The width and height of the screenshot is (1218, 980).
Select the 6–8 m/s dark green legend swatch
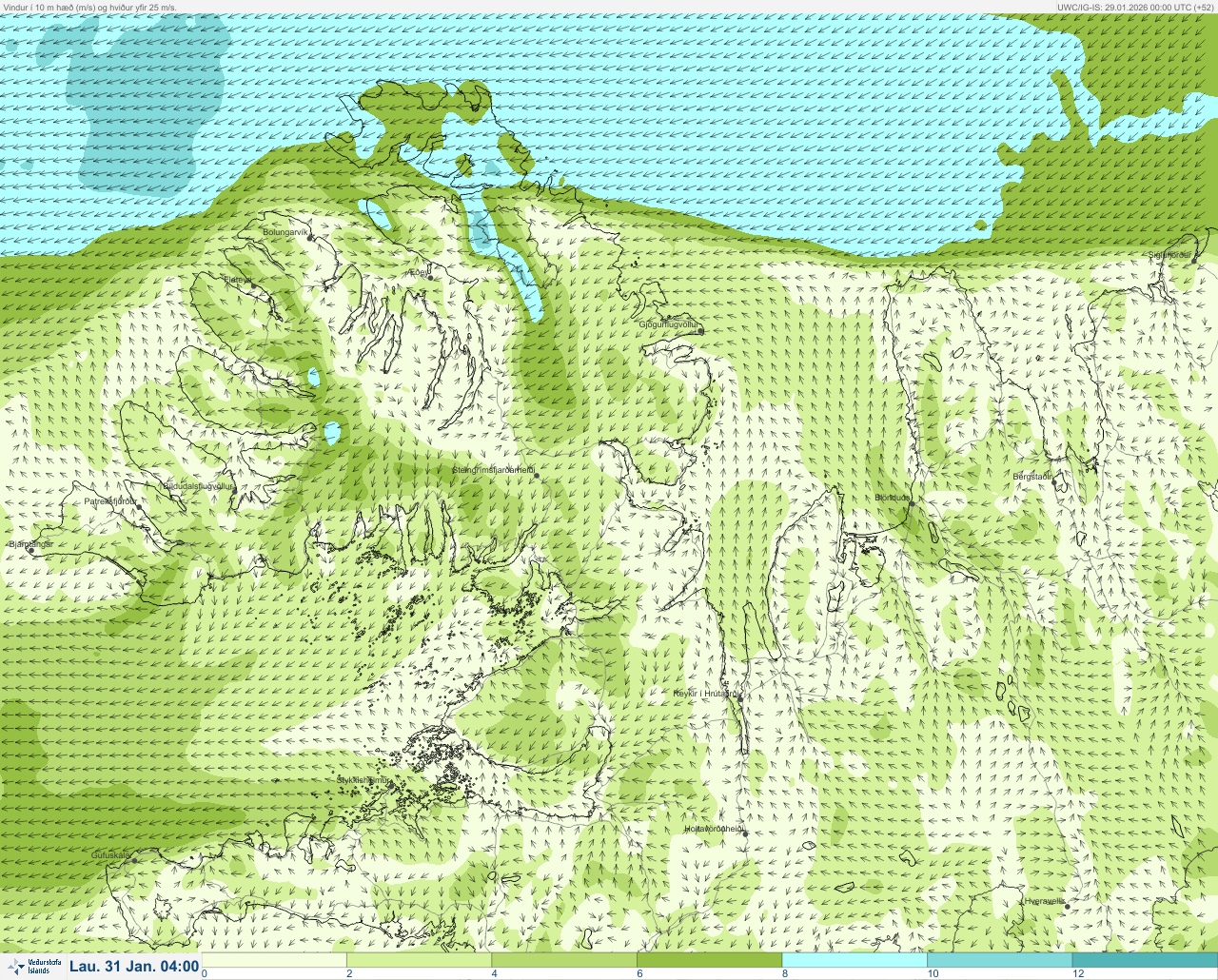click(709, 960)
